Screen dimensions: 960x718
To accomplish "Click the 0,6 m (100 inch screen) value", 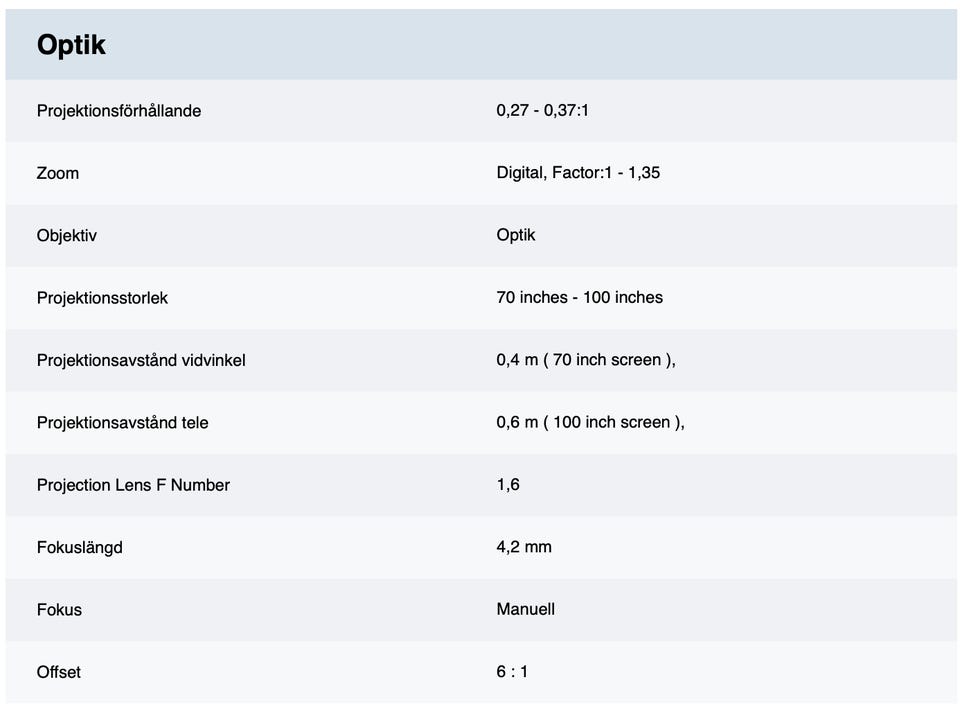I will point(590,422).
